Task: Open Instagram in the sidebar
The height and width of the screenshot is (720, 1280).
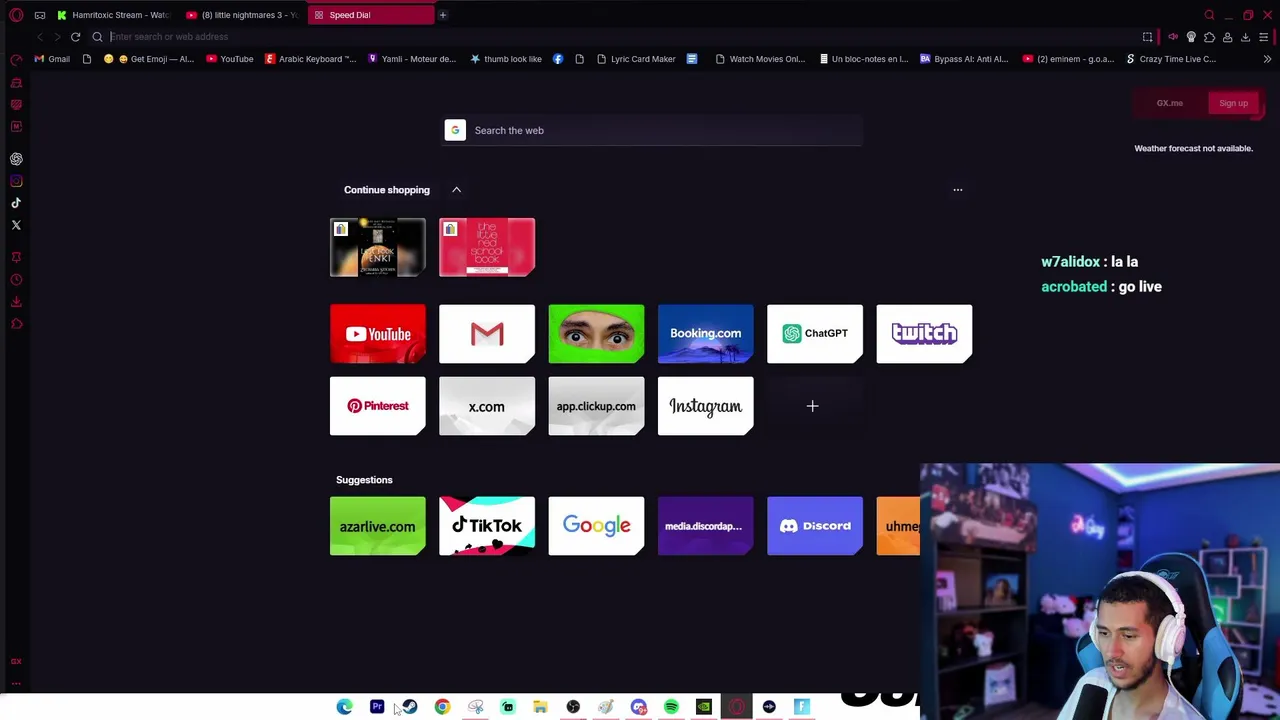Action: (x=16, y=181)
